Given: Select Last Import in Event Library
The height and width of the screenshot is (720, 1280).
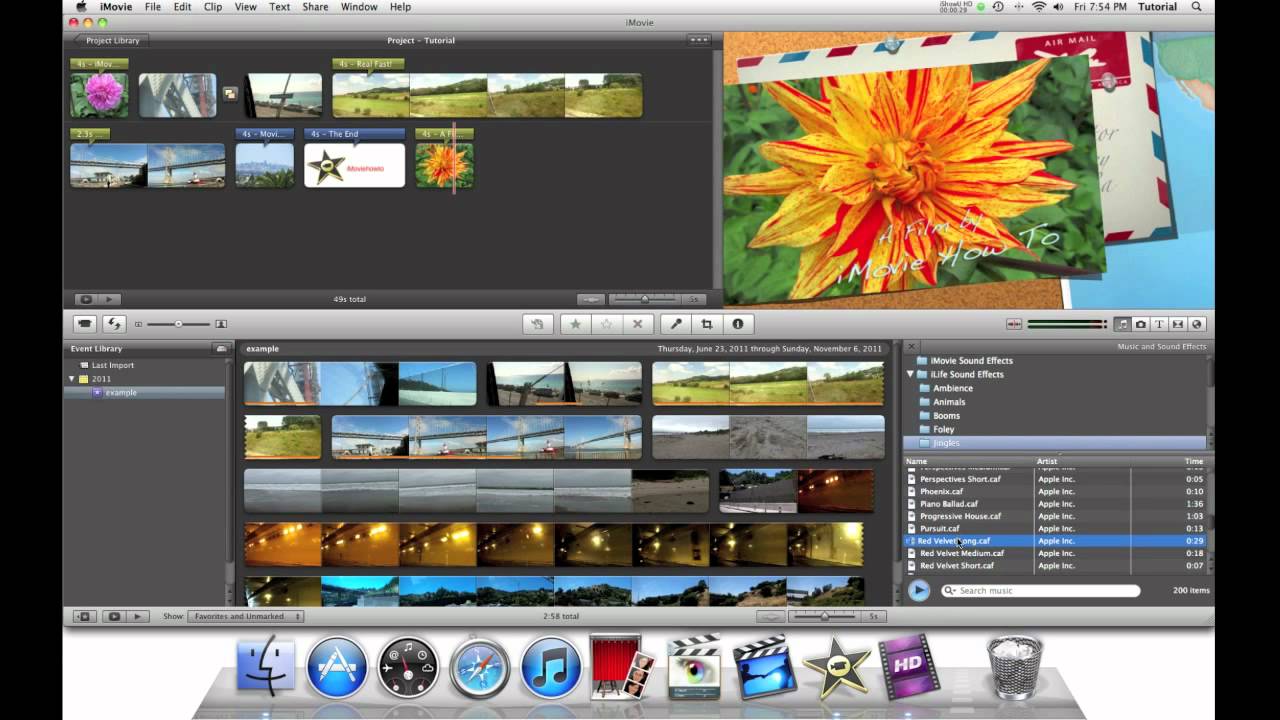Looking at the screenshot, I should pyautogui.click(x=113, y=366).
